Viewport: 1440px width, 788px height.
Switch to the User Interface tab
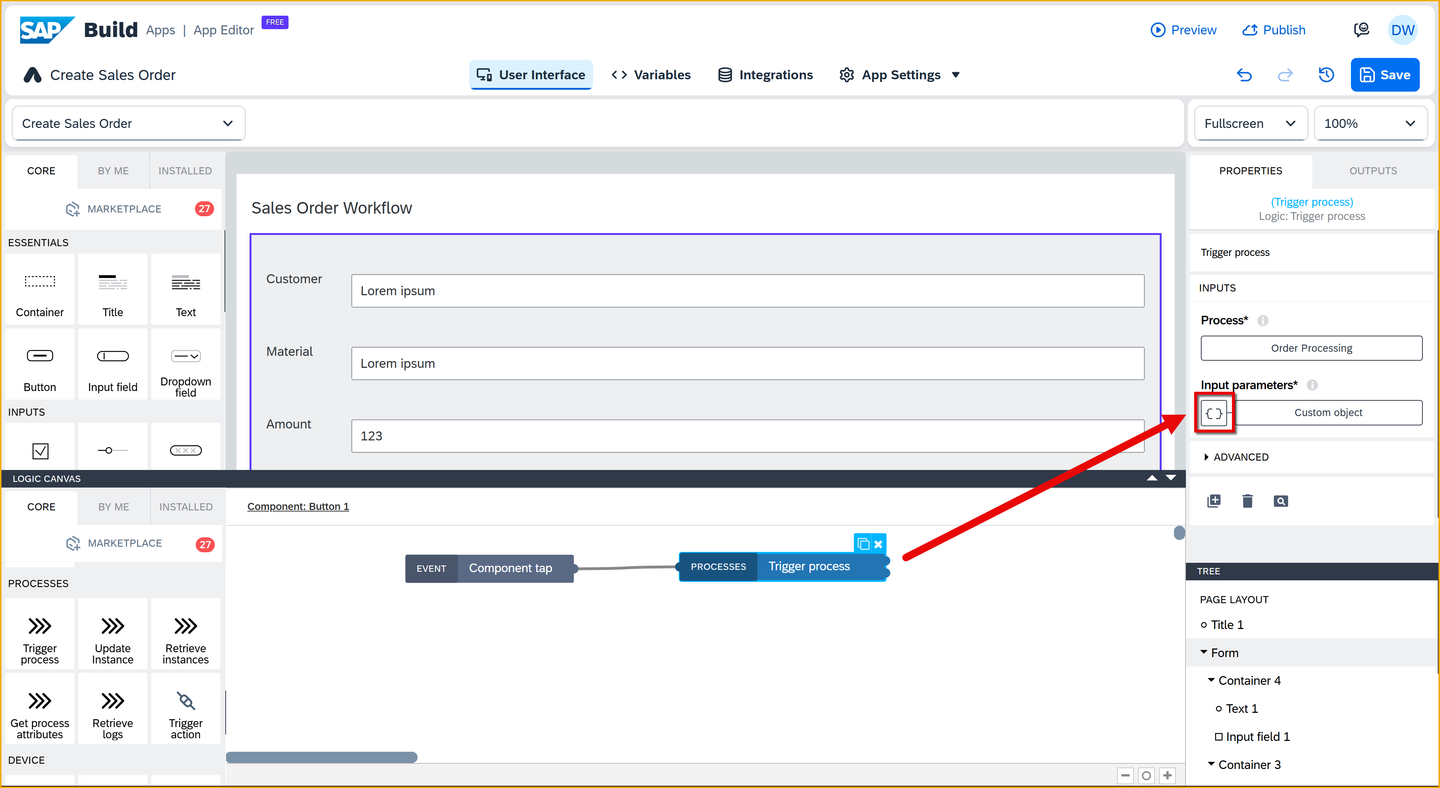(531, 75)
